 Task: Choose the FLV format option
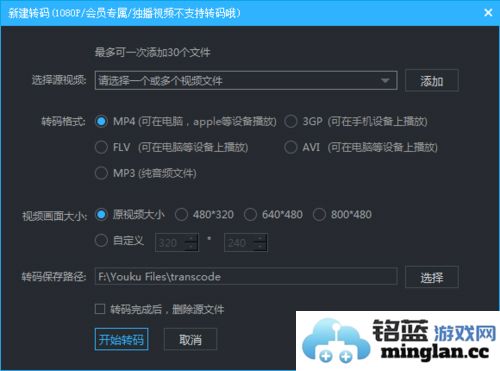(101, 147)
